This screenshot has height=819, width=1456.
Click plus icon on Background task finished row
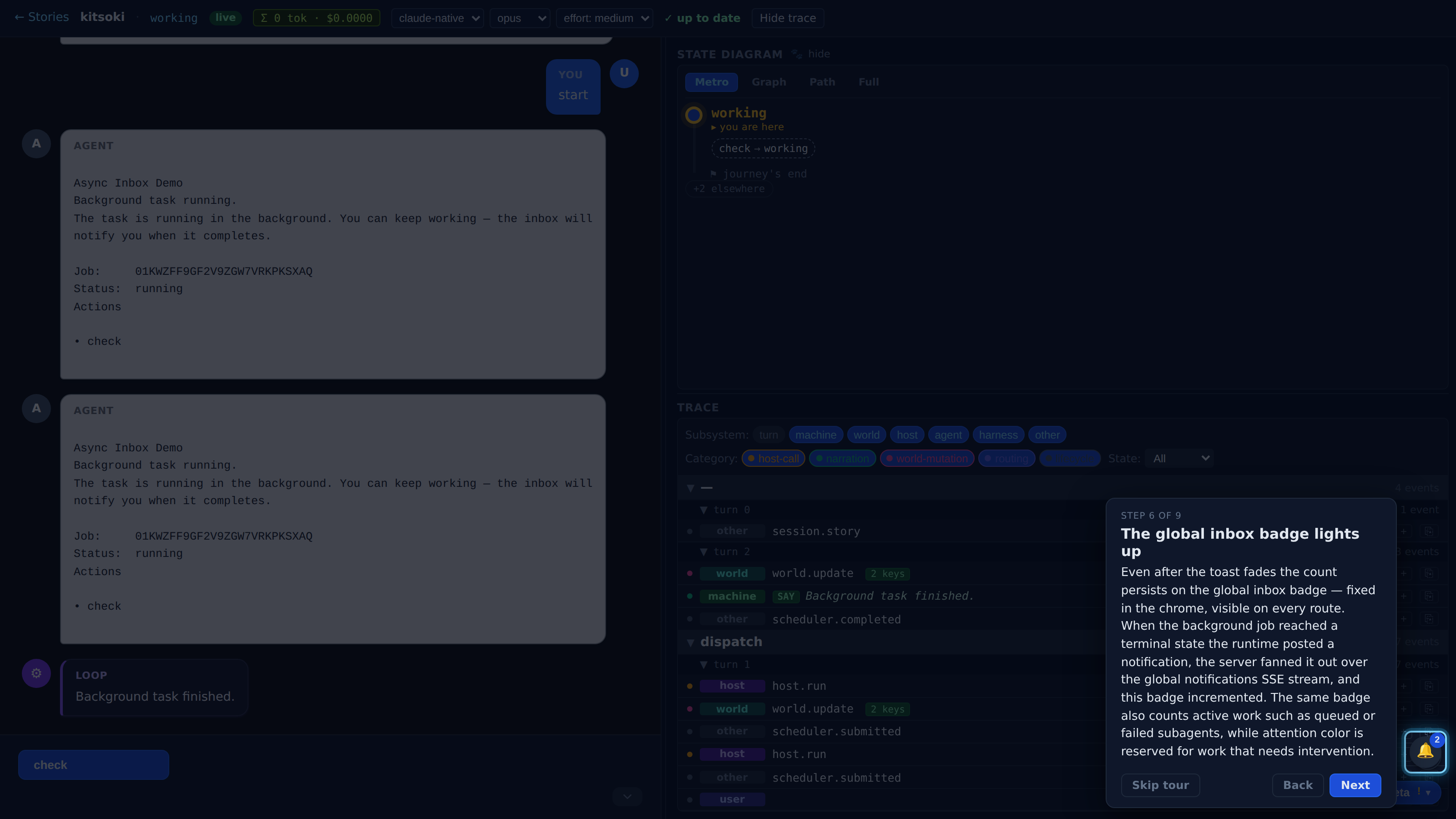[x=1403, y=596]
